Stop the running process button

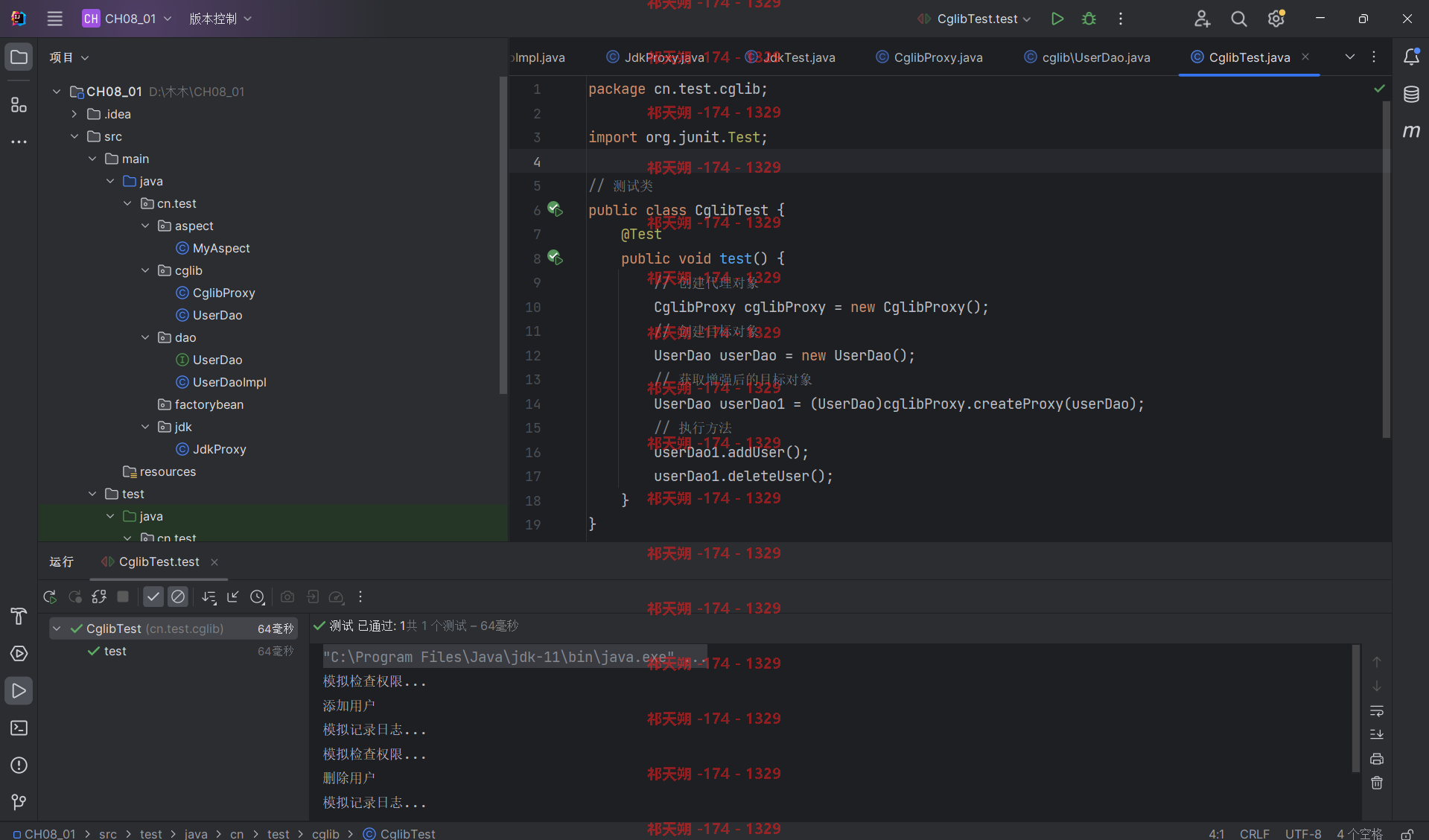click(x=124, y=596)
